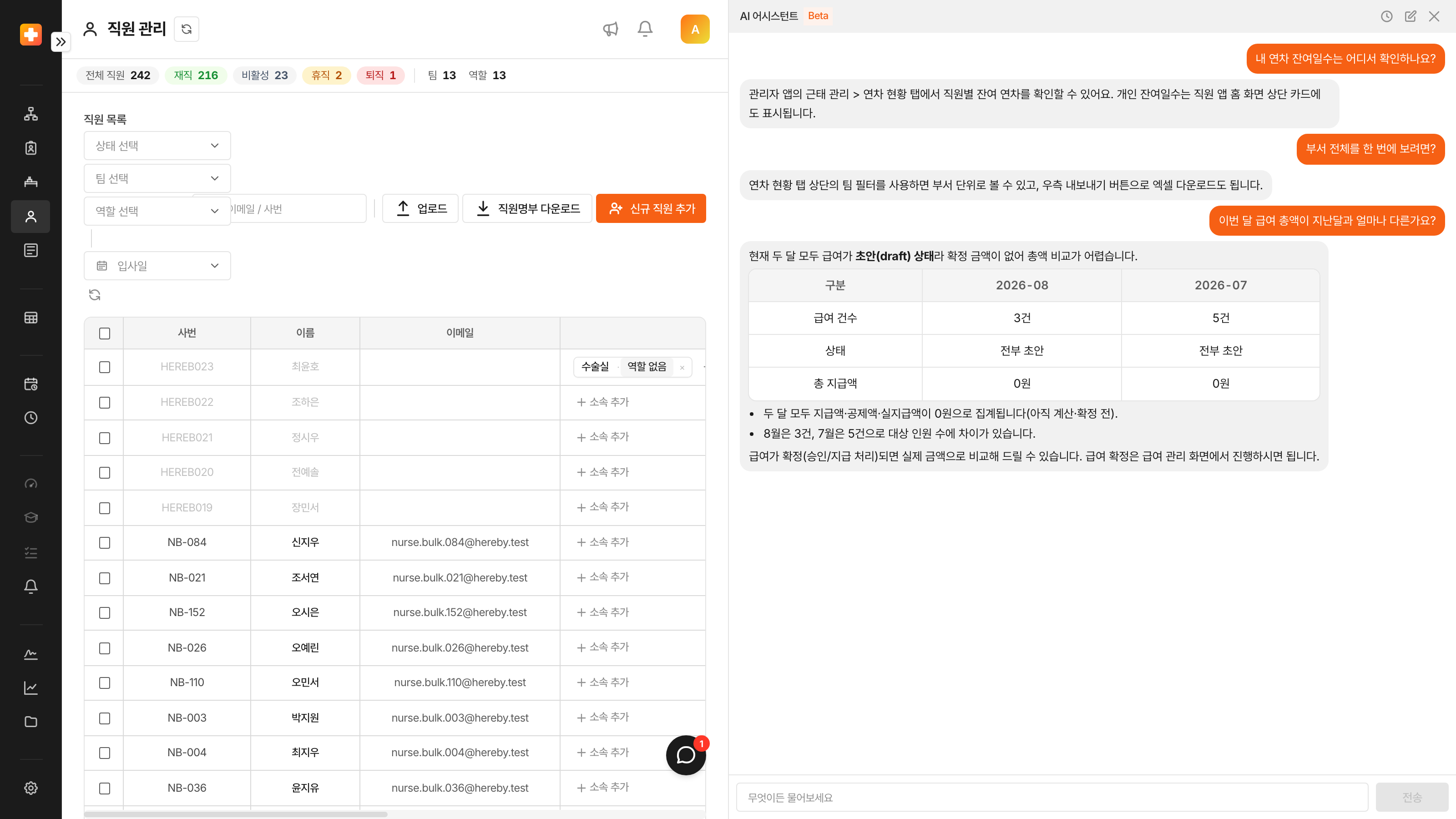Refresh the 직원 관리 page title
Screen dimensions: 1456x819
point(187,29)
